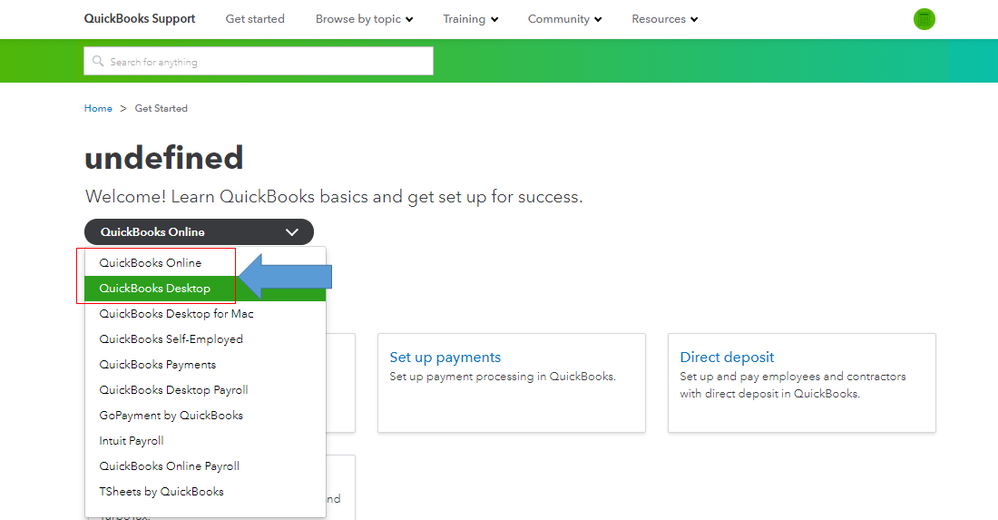Click the undefined page heading
Viewport: 998px width, 520px height.
tap(164, 157)
